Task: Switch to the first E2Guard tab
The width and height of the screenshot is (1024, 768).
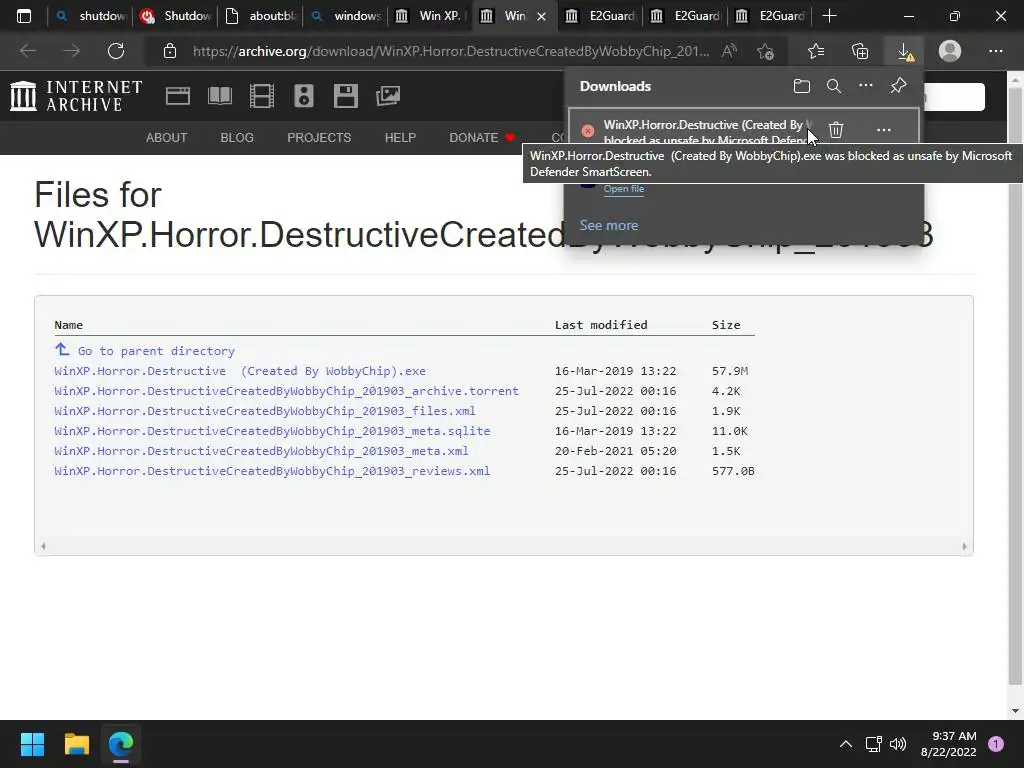Action: [x=601, y=16]
